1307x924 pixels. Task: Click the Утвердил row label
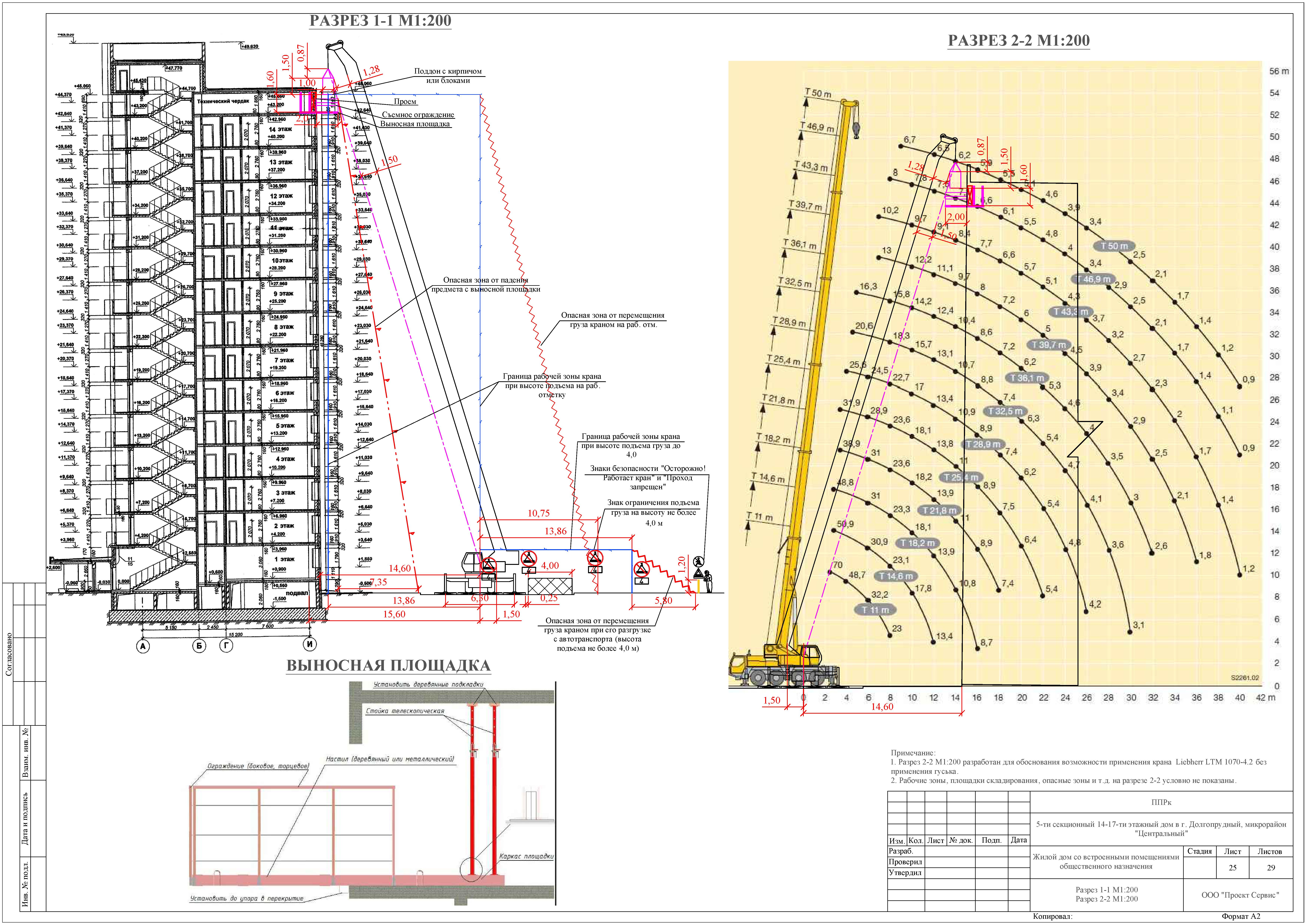pos(905,873)
